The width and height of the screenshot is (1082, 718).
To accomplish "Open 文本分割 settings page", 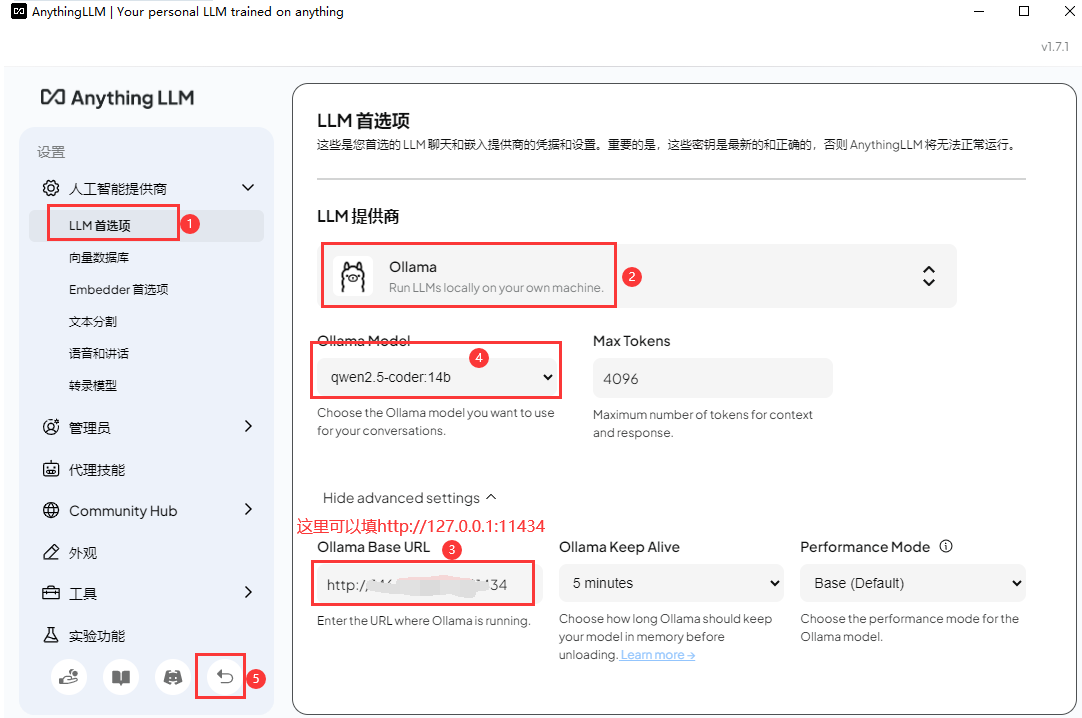I will click(x=92, y=321).
